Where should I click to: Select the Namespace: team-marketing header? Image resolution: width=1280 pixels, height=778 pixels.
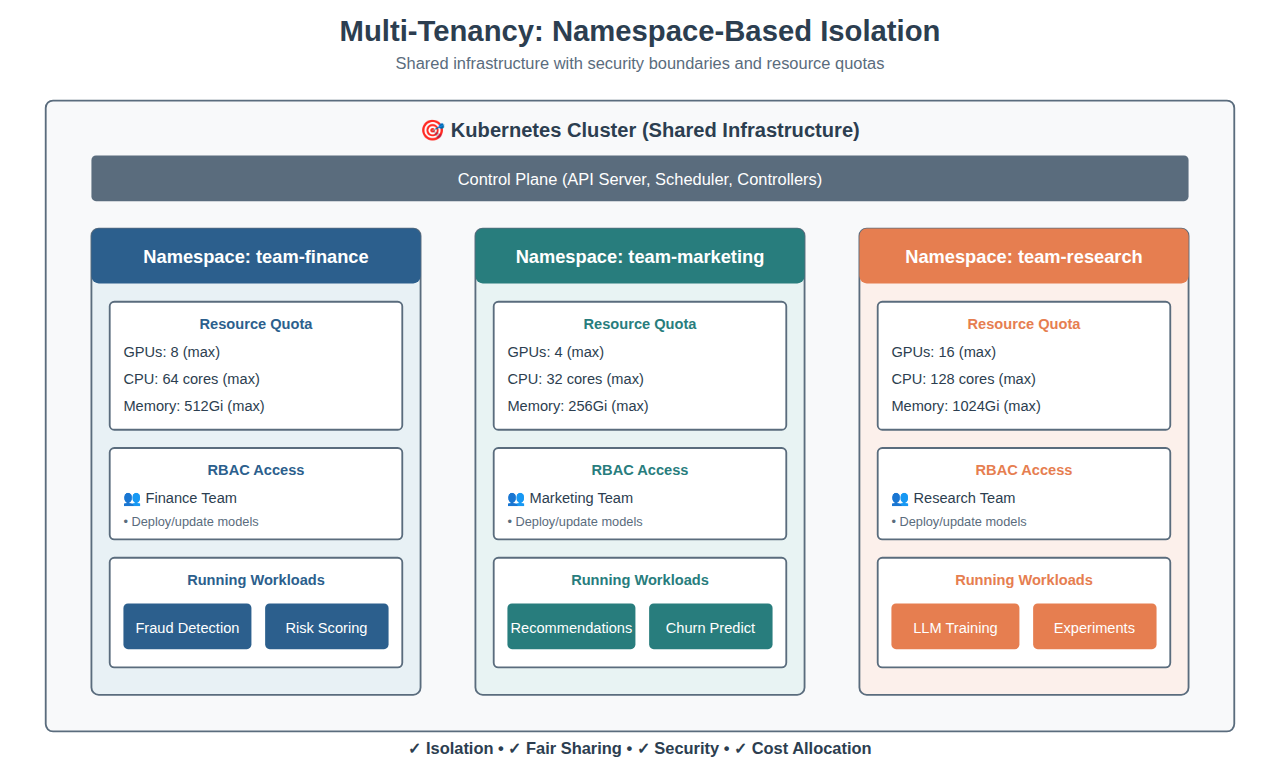[640, 257]
